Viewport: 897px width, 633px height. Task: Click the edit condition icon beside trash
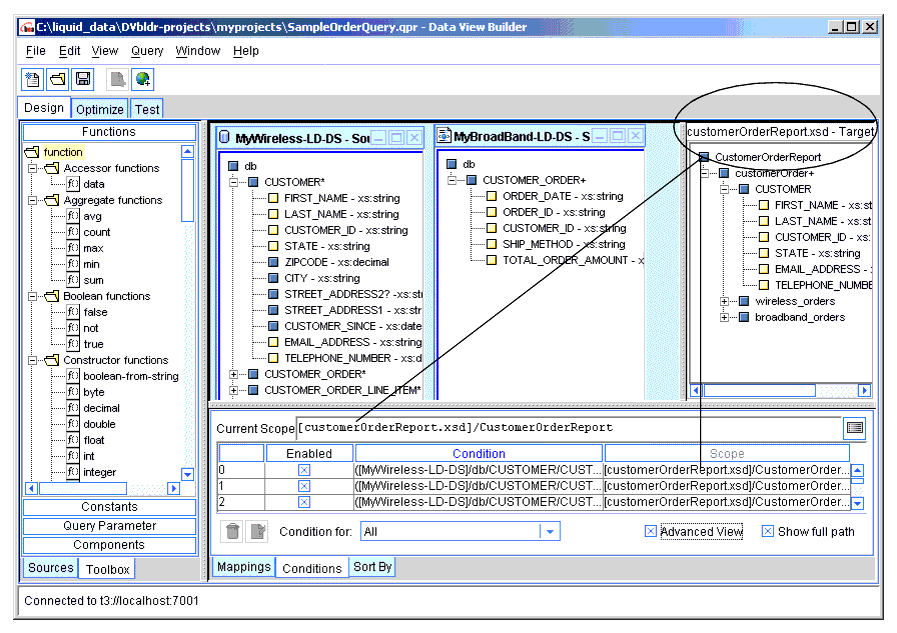point(257,531)
